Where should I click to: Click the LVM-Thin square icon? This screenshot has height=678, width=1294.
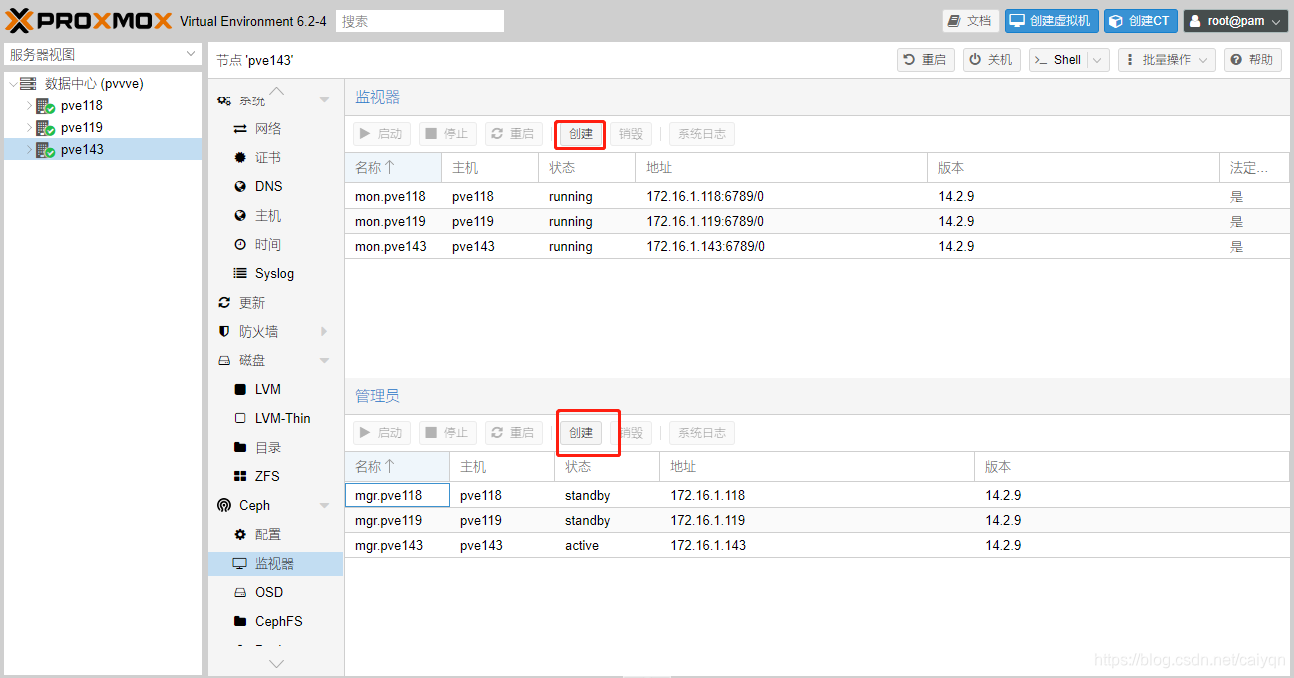[x=240, y=419]
